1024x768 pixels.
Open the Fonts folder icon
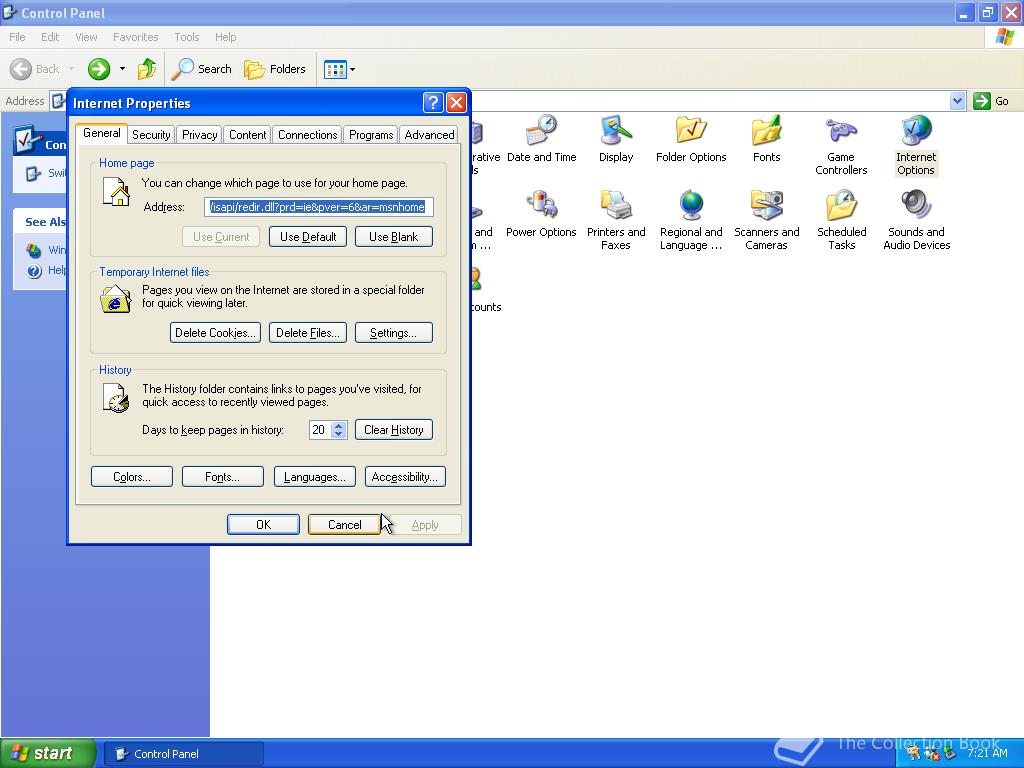click(x=766, y=138)
